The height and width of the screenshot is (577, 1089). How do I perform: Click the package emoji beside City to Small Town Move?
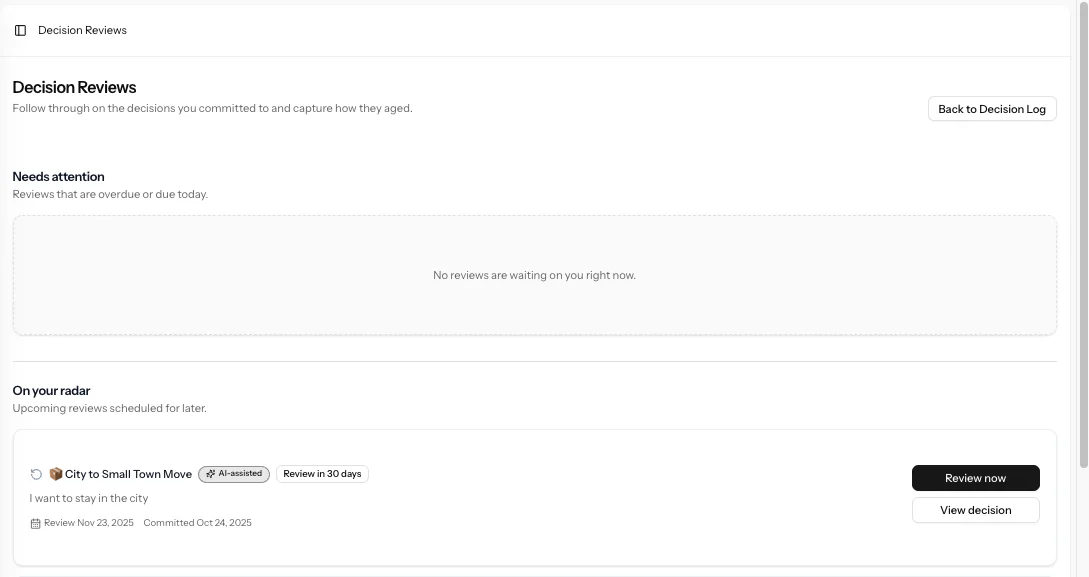click(55, 473)
